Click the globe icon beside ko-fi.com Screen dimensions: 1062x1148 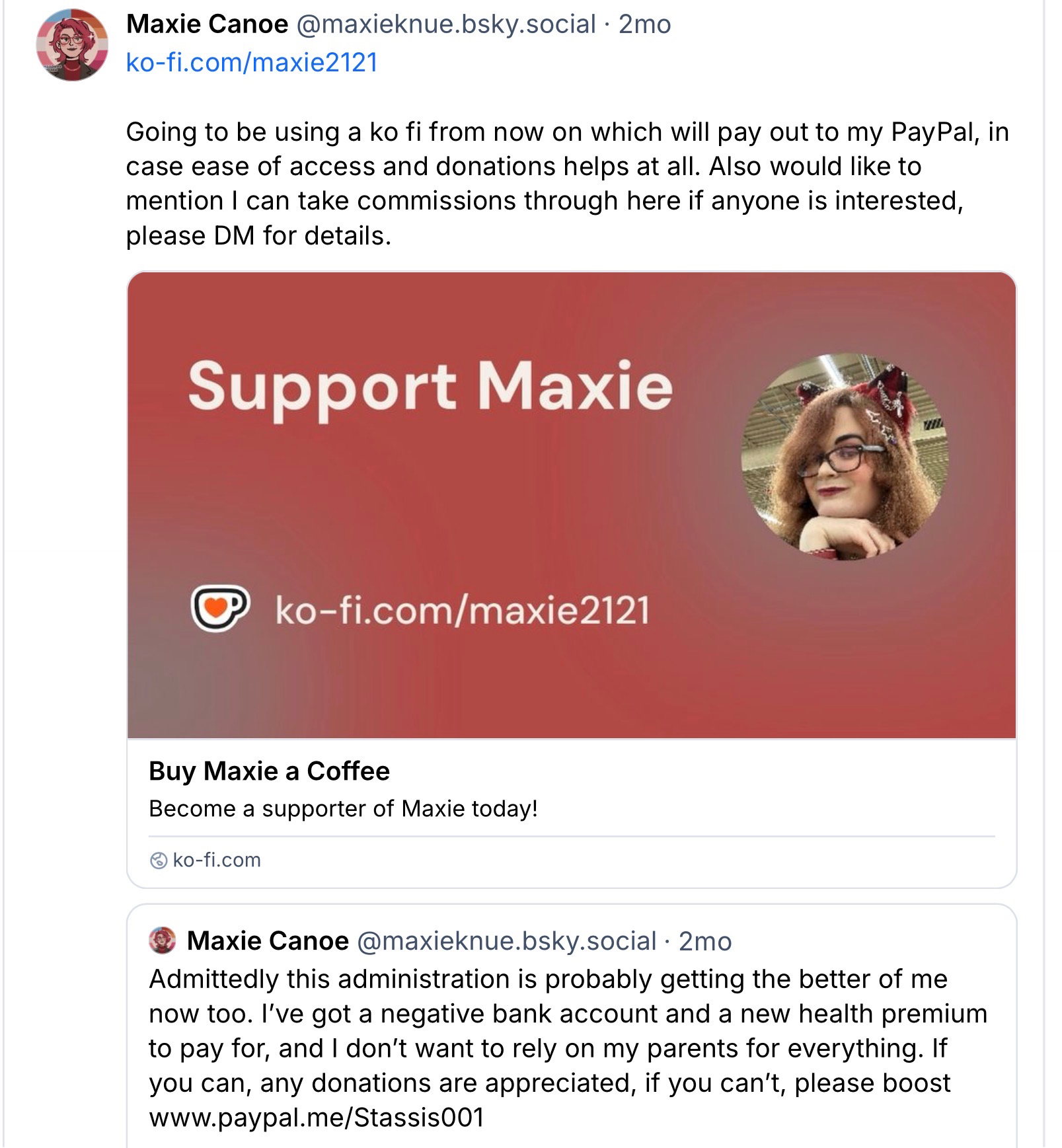click(159, 860)
